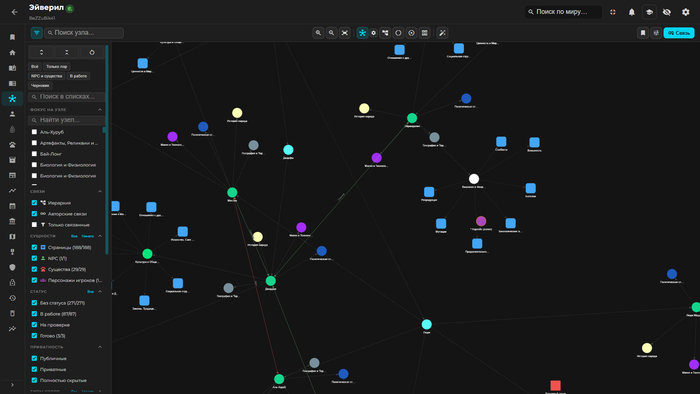
Task: Uncheck the Авторские связи checkbox
Action: 34,214
